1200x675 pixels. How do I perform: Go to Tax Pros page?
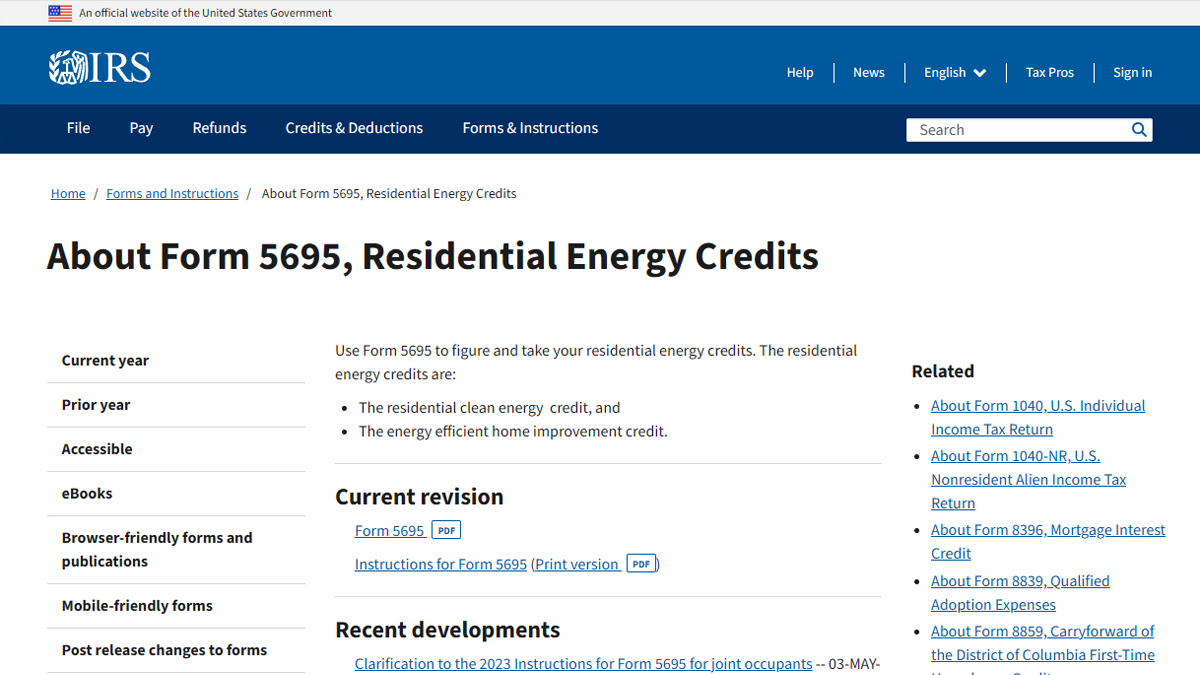pos(1050,72)
